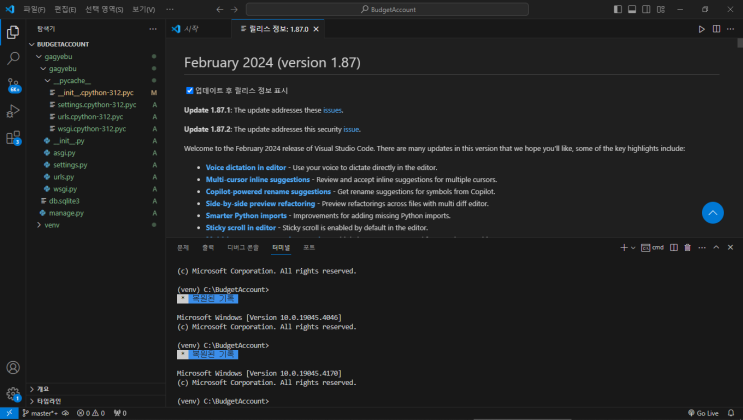The image size is (743, 420).
Task: Open the overflow menu ellipsis in menu bar
Action: tap(170, 9)
